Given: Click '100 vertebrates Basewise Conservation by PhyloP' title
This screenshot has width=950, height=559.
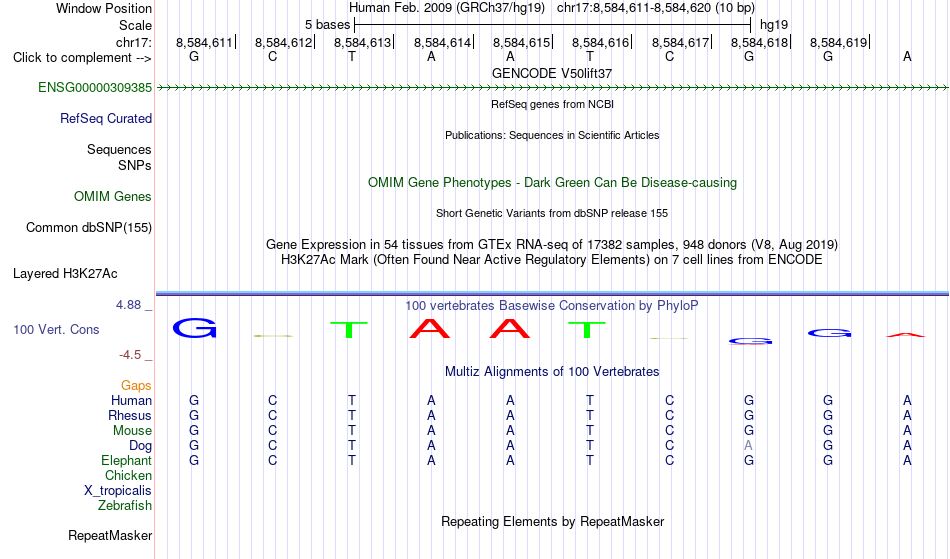Looking at the screenshot, I should (x=552, y=306).
